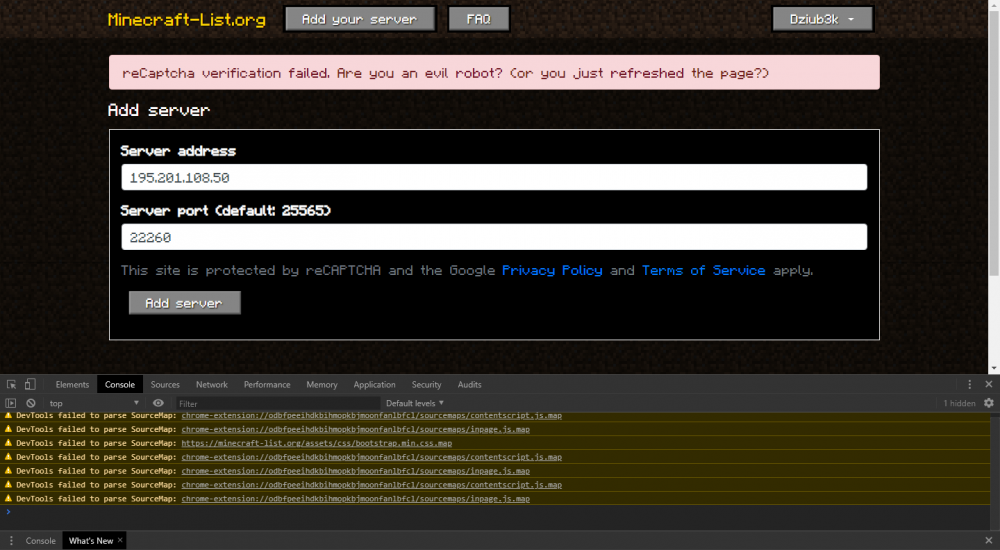Screen dimensions: 1000x550
Task: Click the console prompt arrow line
Action: [x=496, y=512]
